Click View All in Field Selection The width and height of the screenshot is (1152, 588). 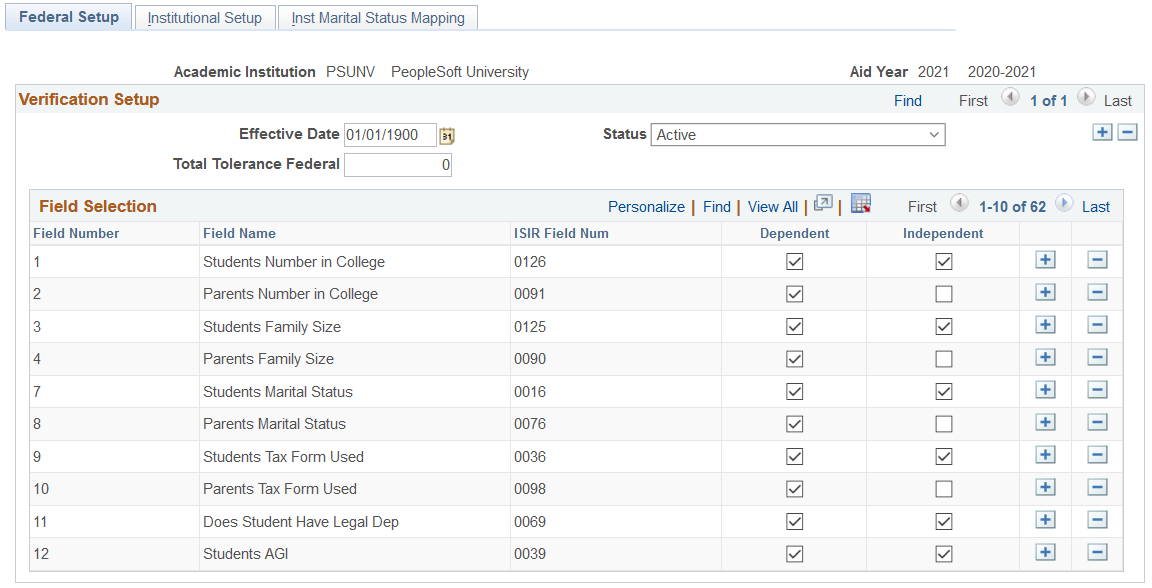click(772, 206)
